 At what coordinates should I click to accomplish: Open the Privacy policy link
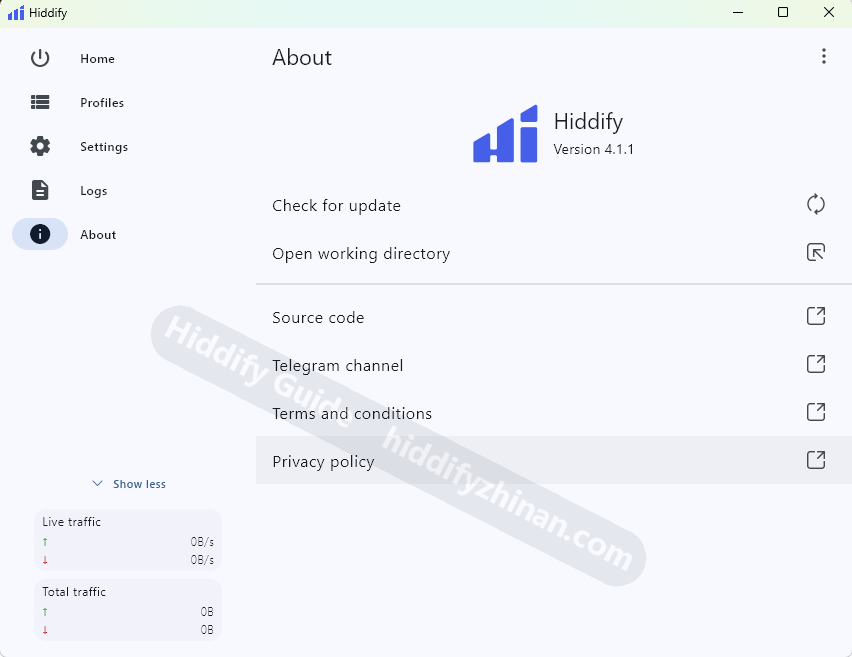[554, 460]
